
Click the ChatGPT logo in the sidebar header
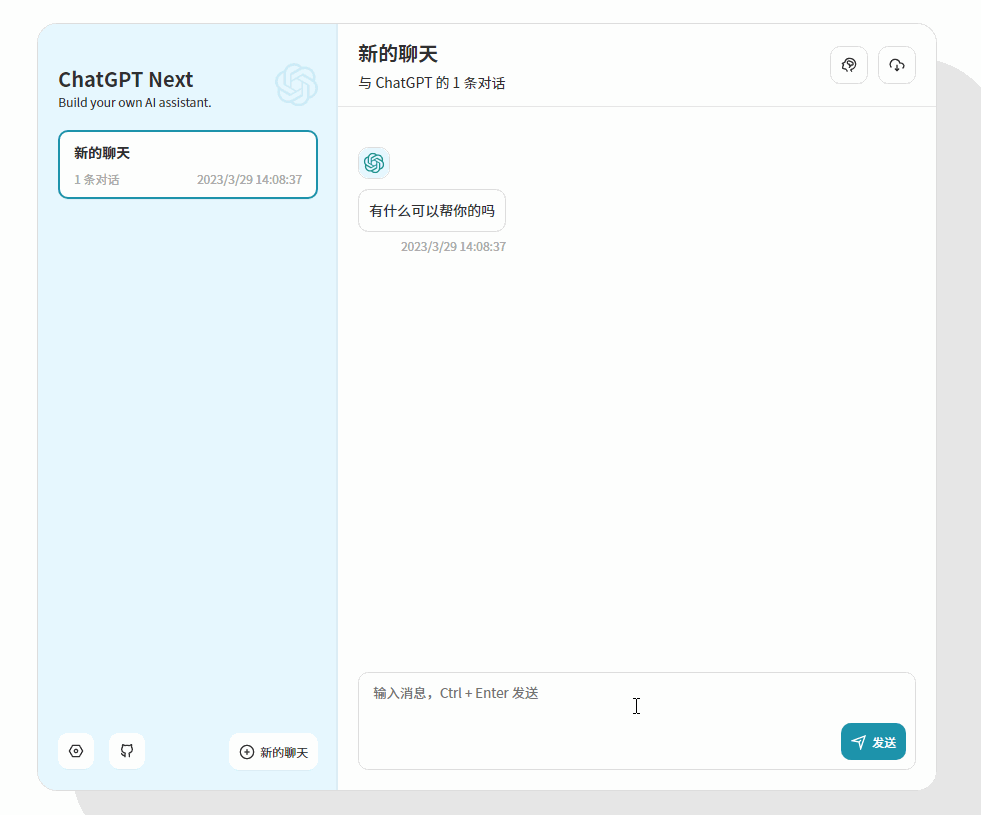[297, 85]
